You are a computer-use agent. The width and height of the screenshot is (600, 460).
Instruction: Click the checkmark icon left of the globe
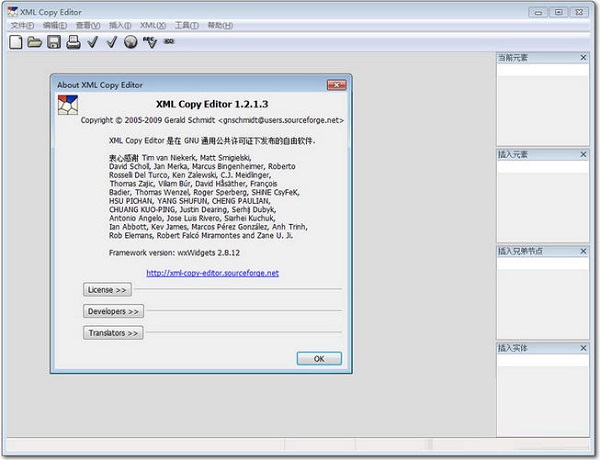tap(112, 42)
